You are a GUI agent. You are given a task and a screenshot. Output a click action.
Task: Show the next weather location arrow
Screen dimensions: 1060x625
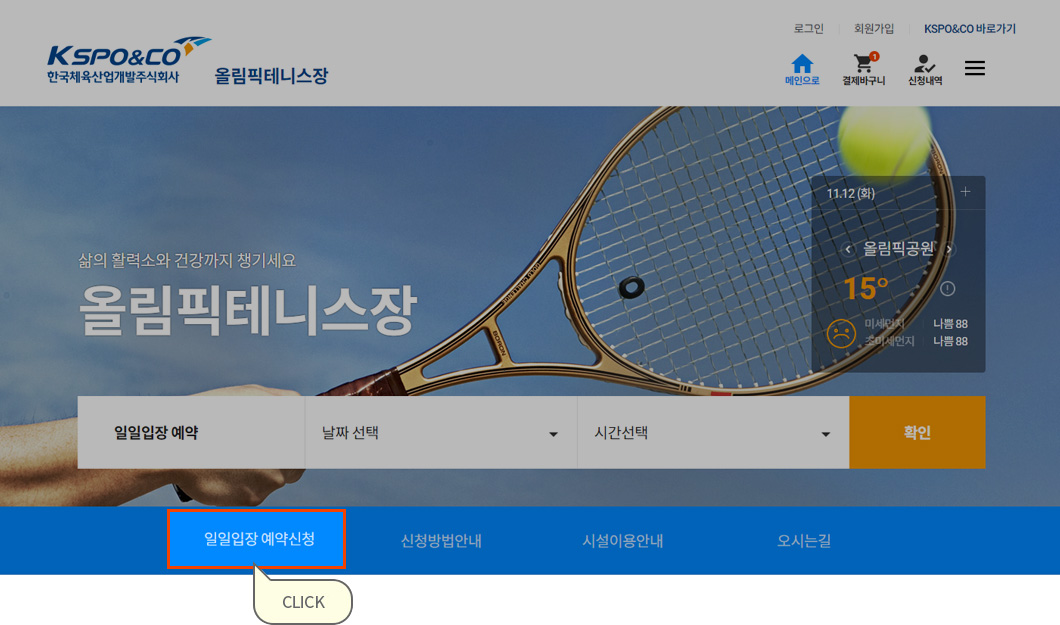[x=949, y=249]
